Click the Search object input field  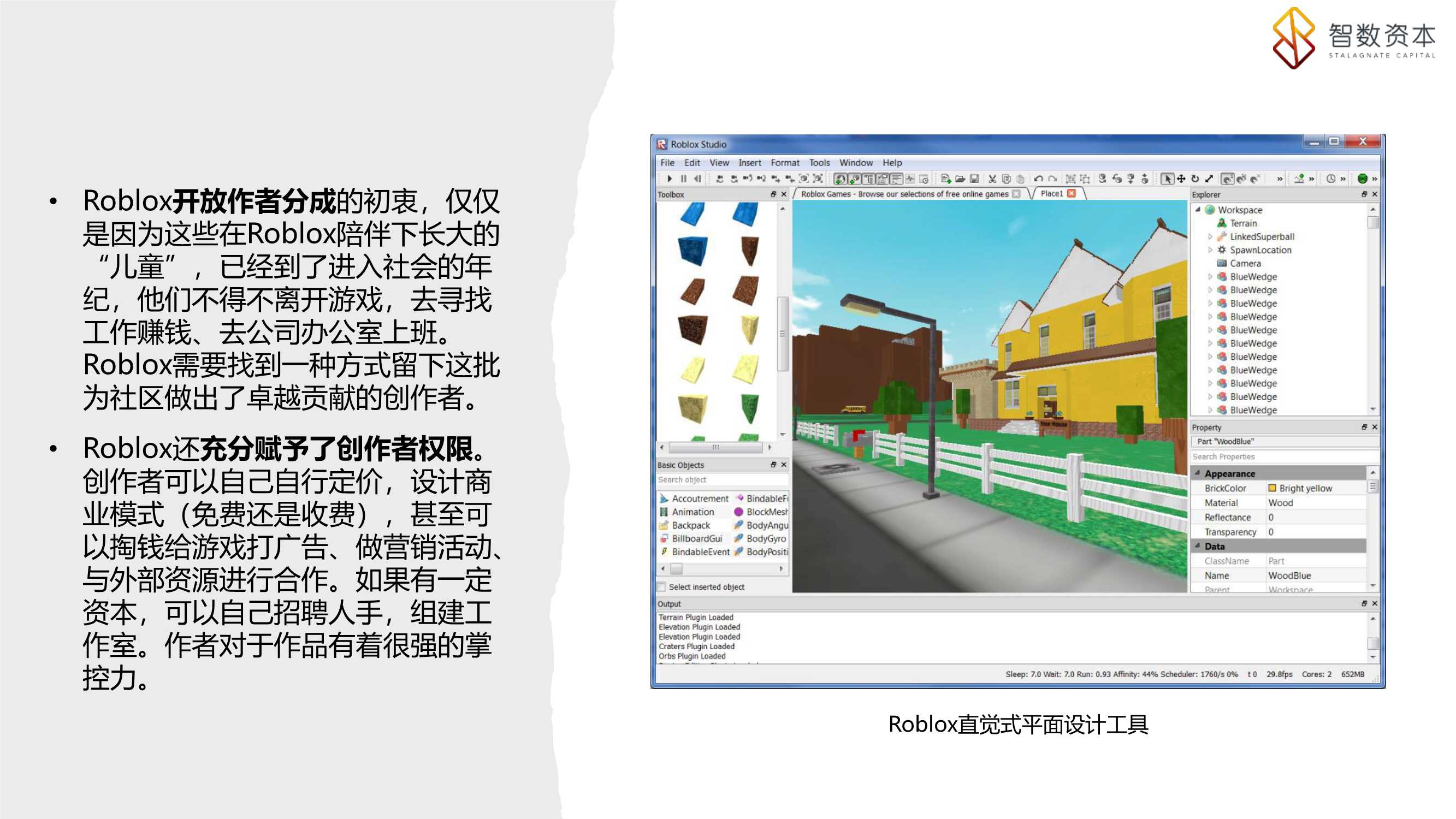click(723, 480)
